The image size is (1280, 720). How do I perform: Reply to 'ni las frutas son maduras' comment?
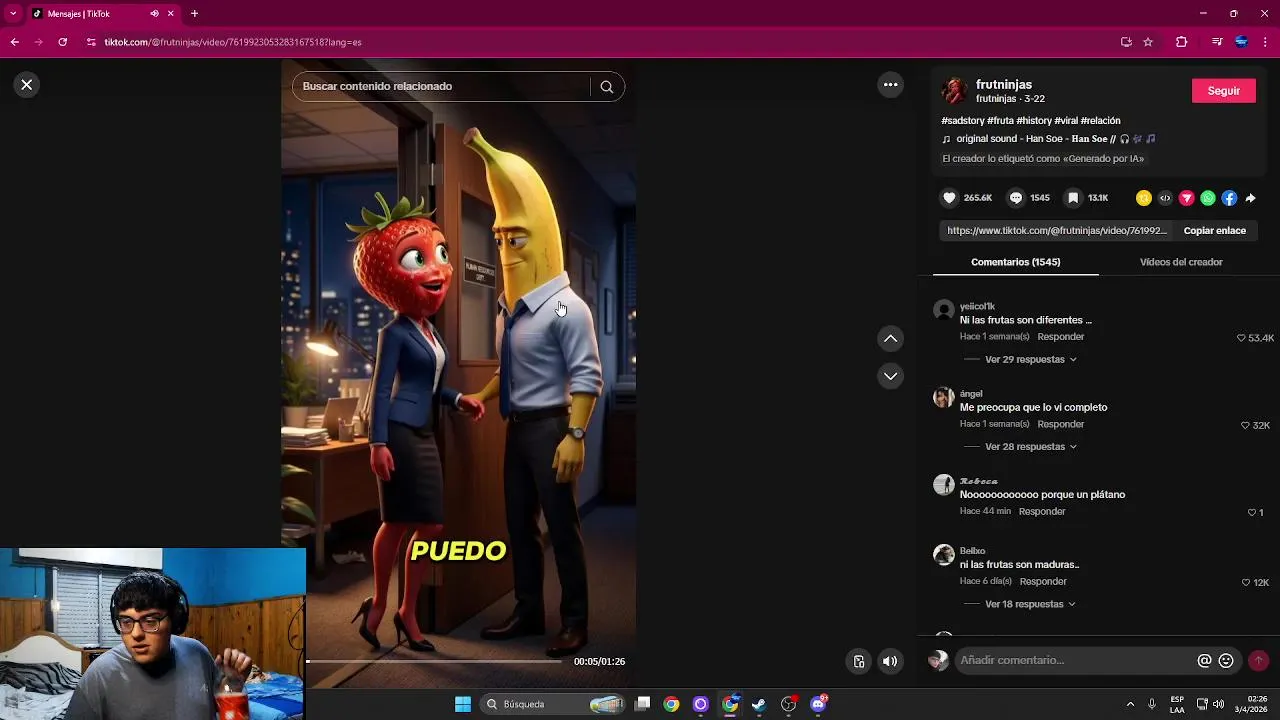[x=1043, y=581]
